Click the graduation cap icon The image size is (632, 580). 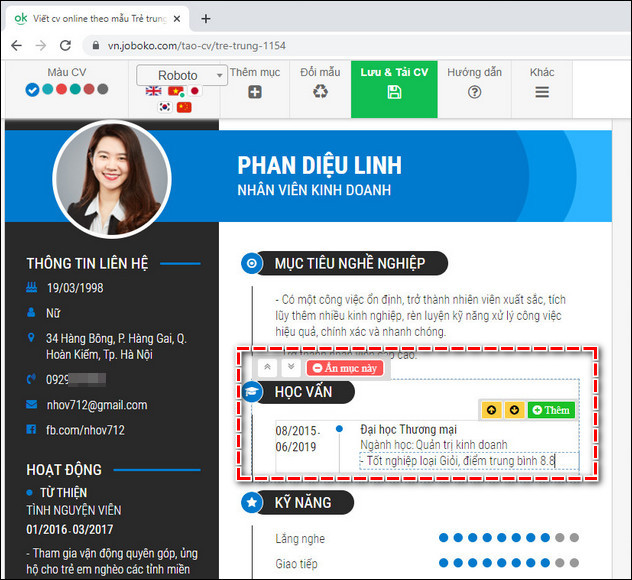[x=252, y=392]
